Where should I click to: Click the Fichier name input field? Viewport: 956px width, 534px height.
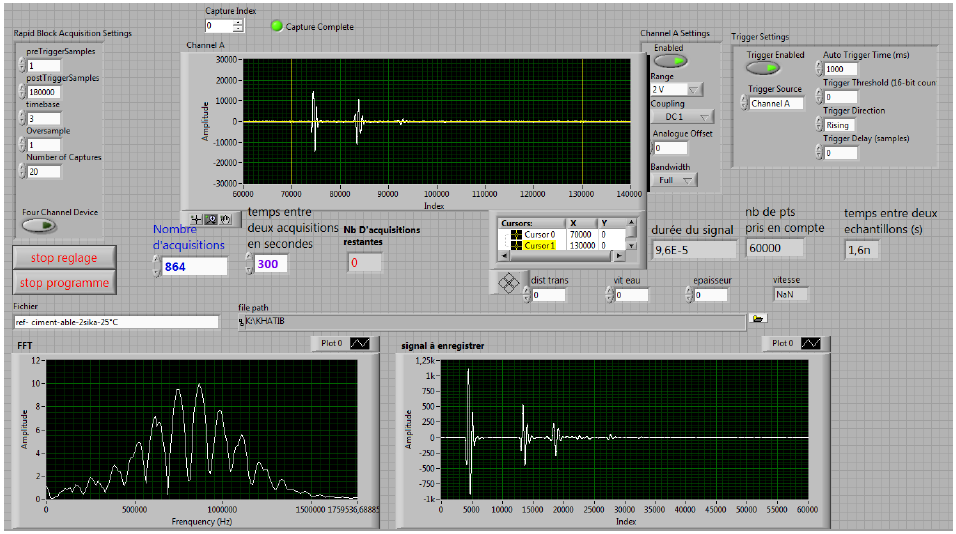coord(116,322)
